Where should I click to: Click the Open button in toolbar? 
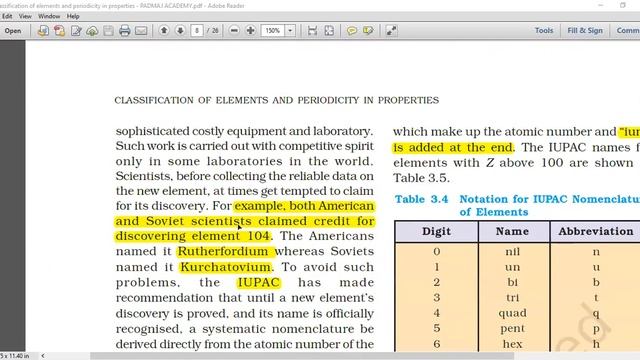[x=13, y=31]
